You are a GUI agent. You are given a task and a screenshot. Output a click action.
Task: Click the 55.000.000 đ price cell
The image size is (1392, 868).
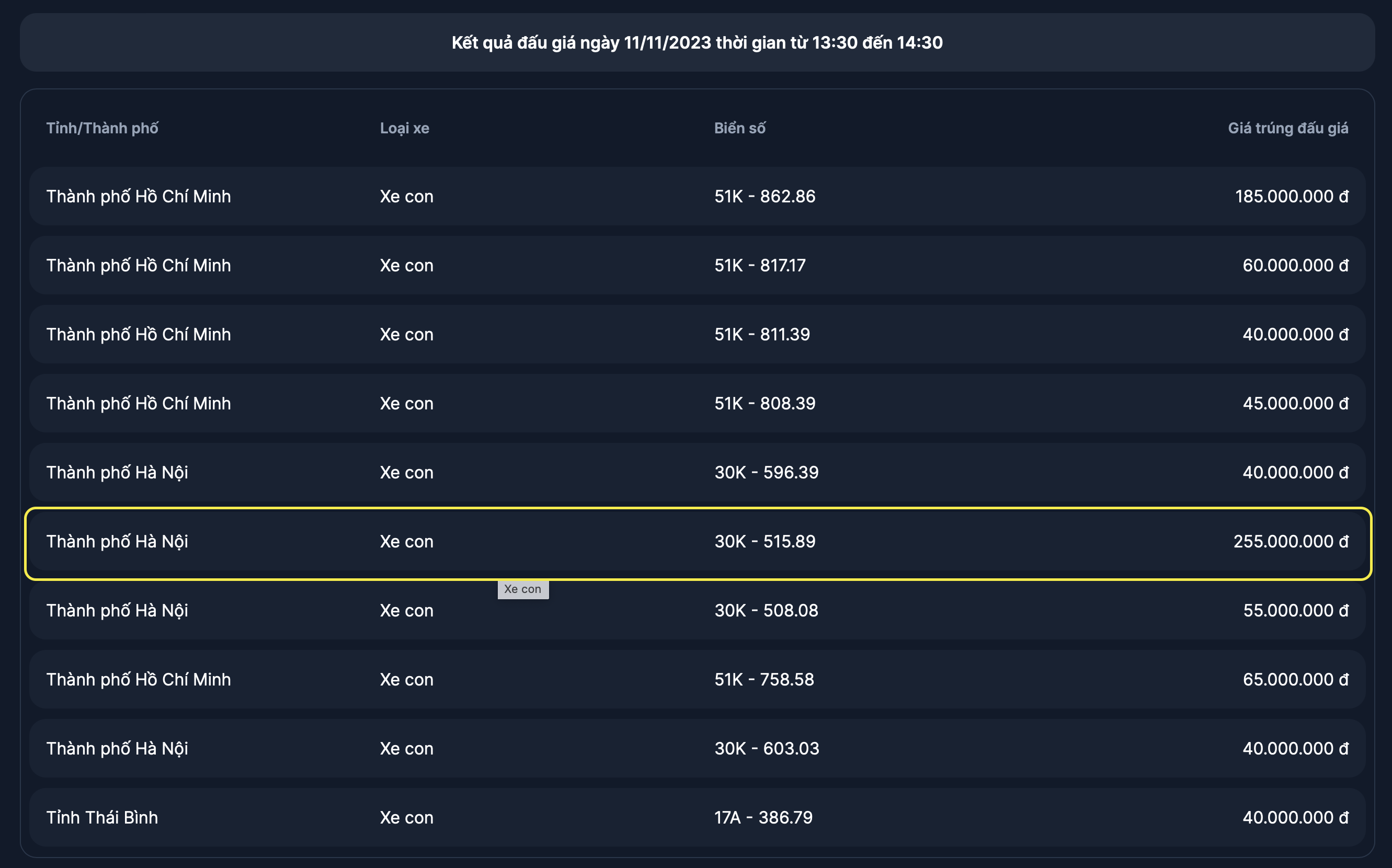[x=1295, y=610]
